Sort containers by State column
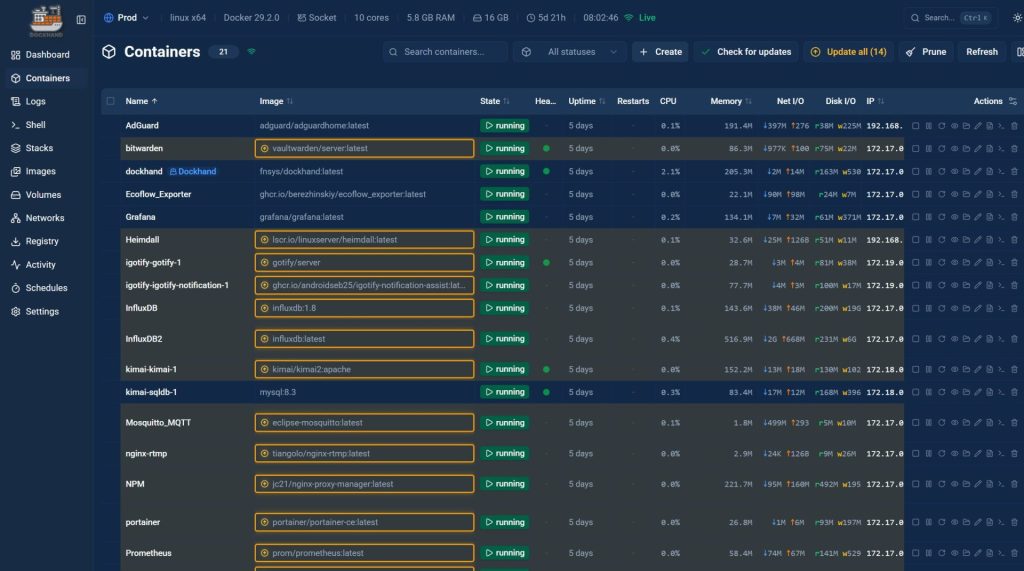Screen dimensions: 1024x571 point(494,101)
